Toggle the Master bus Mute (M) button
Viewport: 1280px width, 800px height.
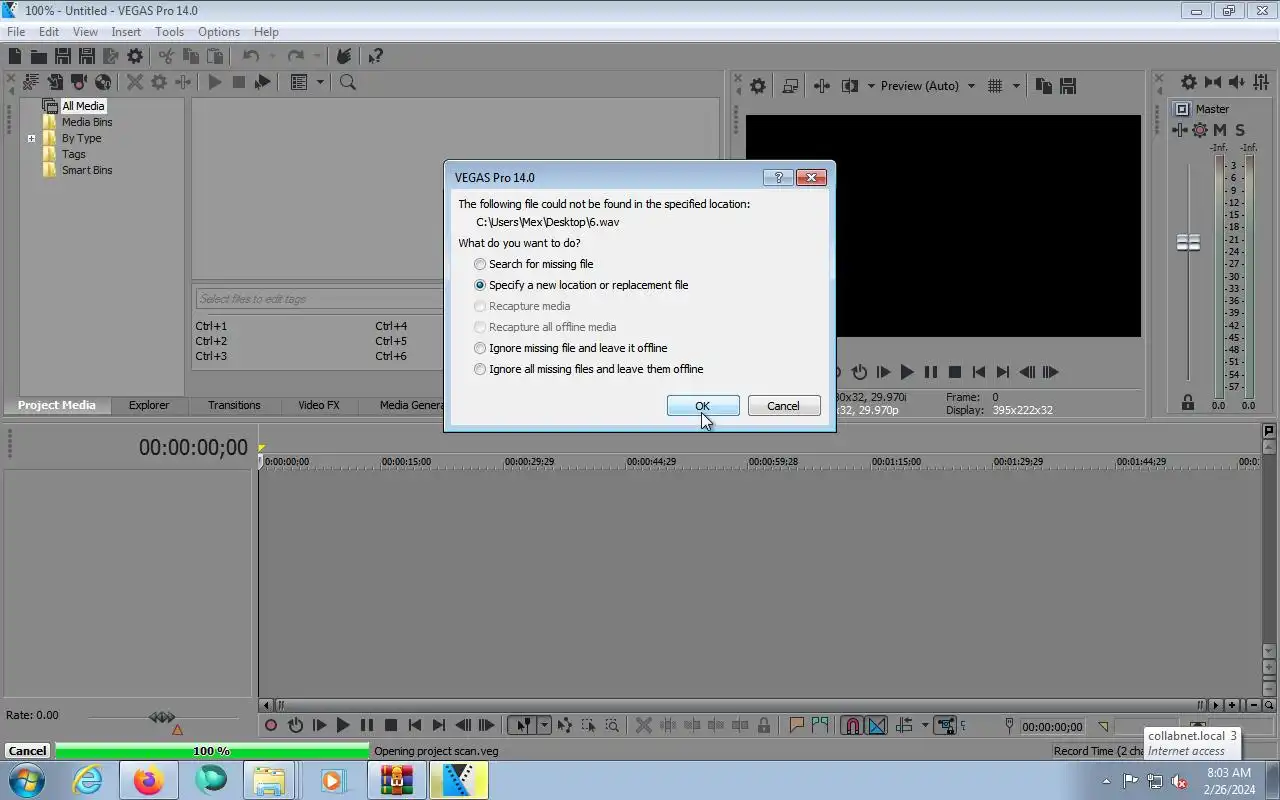[1220, 130]
